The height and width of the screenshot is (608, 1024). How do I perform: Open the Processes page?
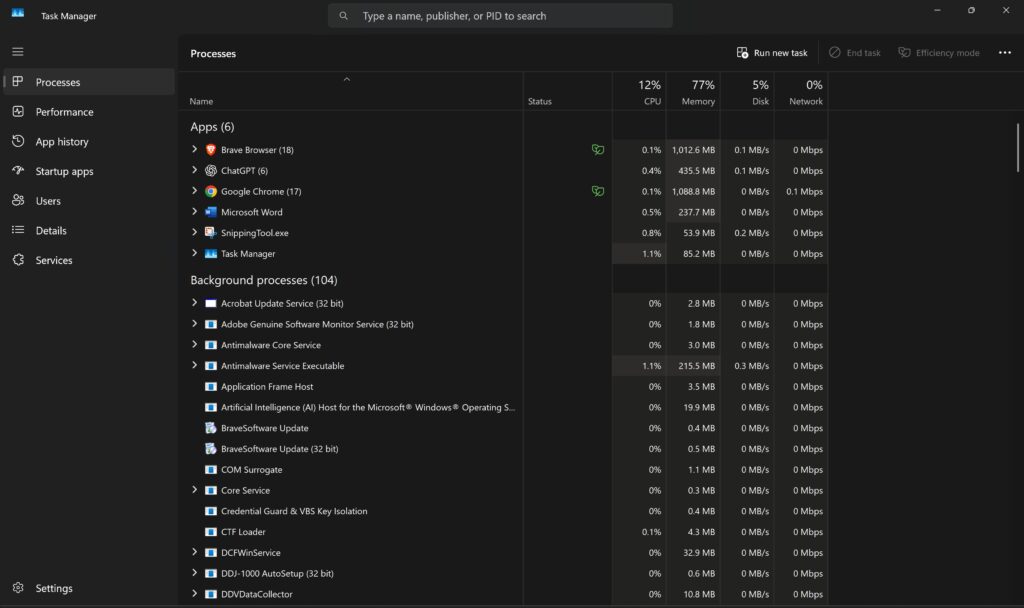pyautogui.click(x=89, y=82)
